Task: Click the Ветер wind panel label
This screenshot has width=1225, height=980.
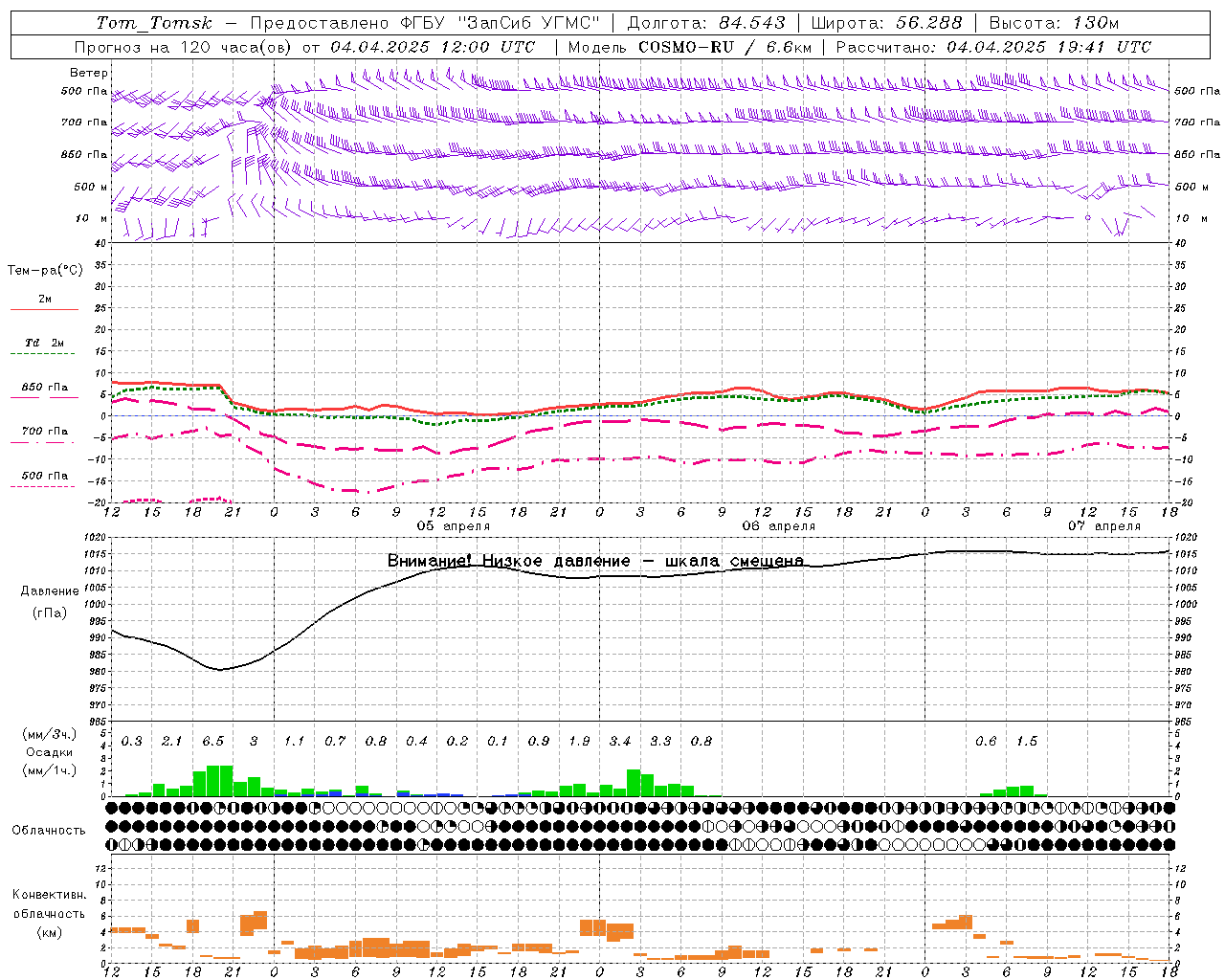Action: pyautogui.click(x=89, y=73)
